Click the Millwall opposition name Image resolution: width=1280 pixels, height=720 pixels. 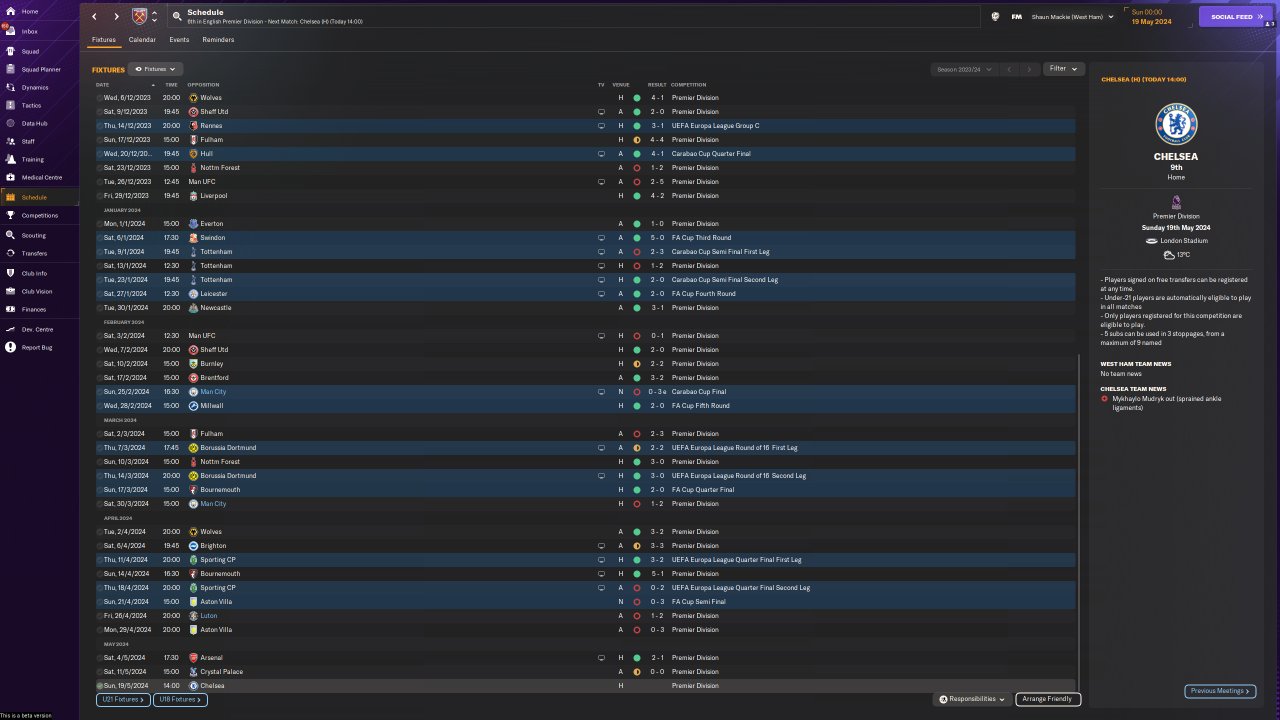[211, 406]
